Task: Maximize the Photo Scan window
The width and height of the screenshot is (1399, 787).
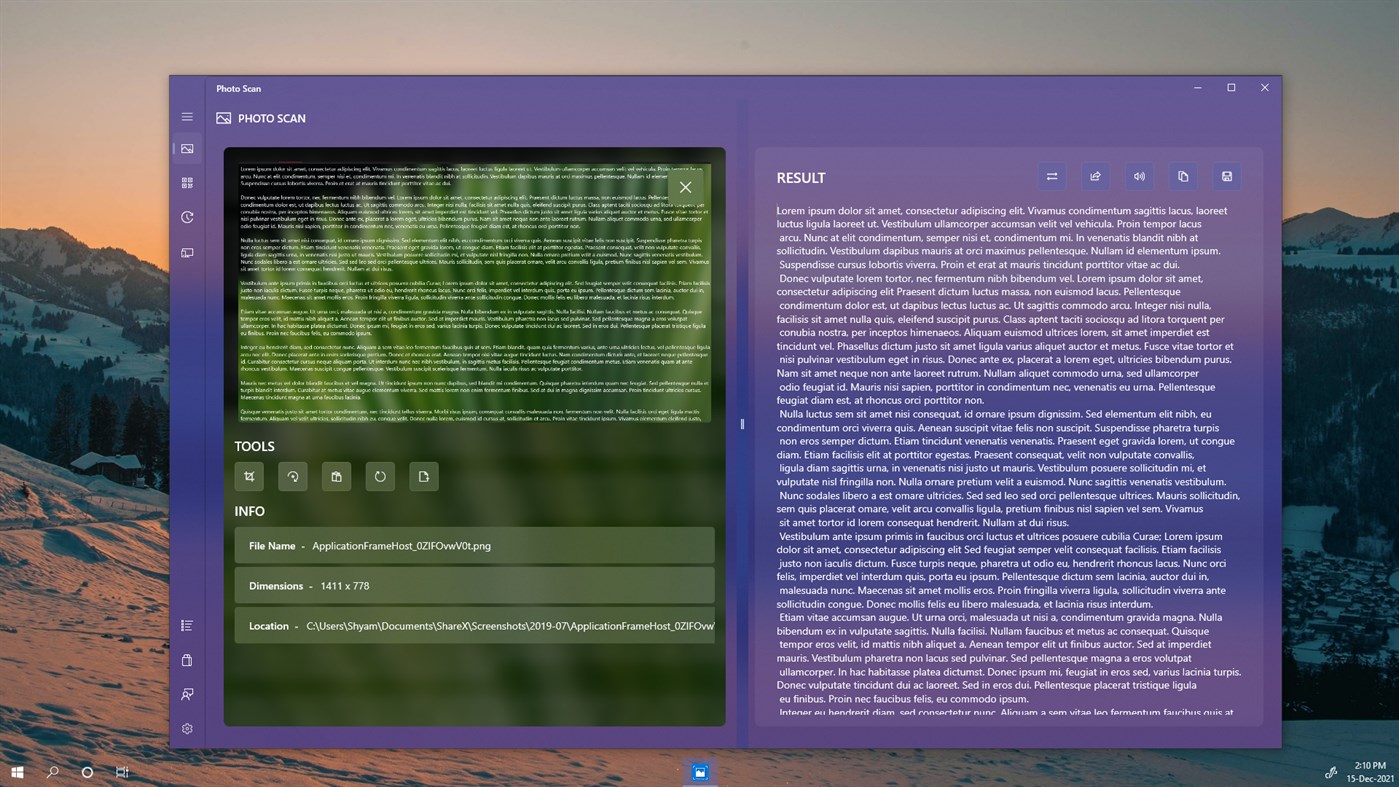Action: (1231, 88)
